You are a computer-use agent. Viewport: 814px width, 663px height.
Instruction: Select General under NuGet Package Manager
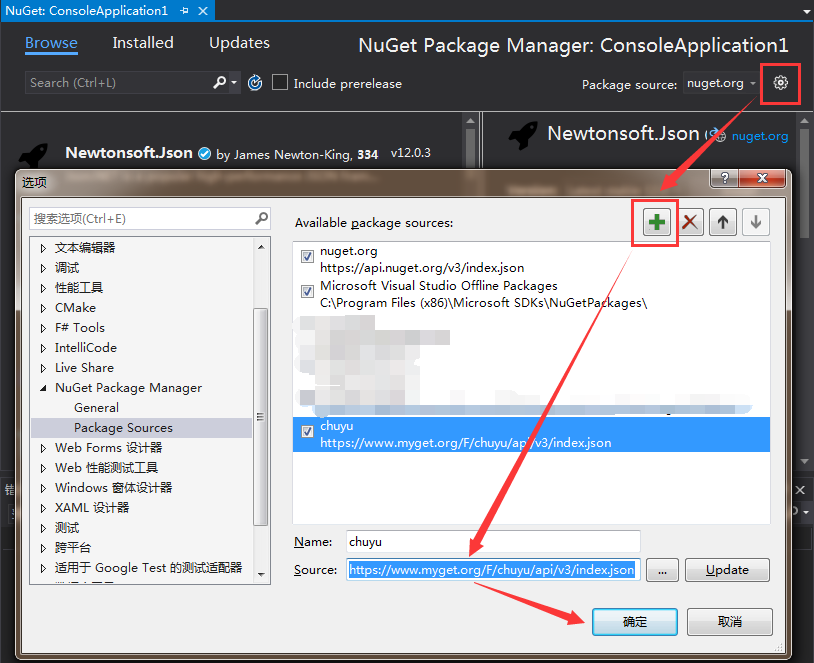coord(97,408)
